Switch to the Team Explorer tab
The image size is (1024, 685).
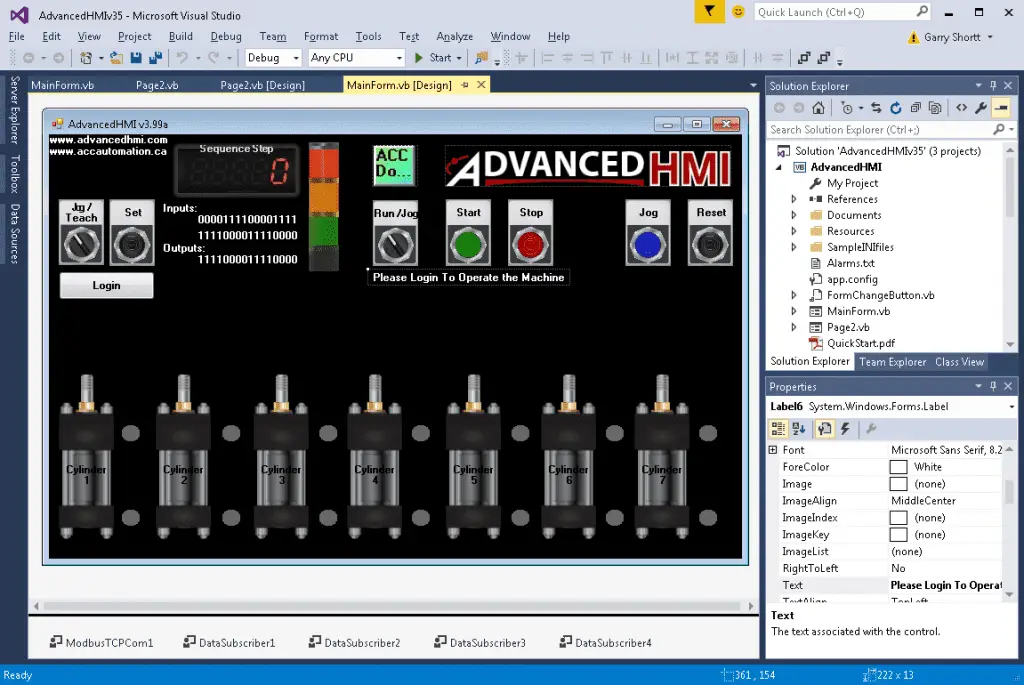click(x=892, y=362)
